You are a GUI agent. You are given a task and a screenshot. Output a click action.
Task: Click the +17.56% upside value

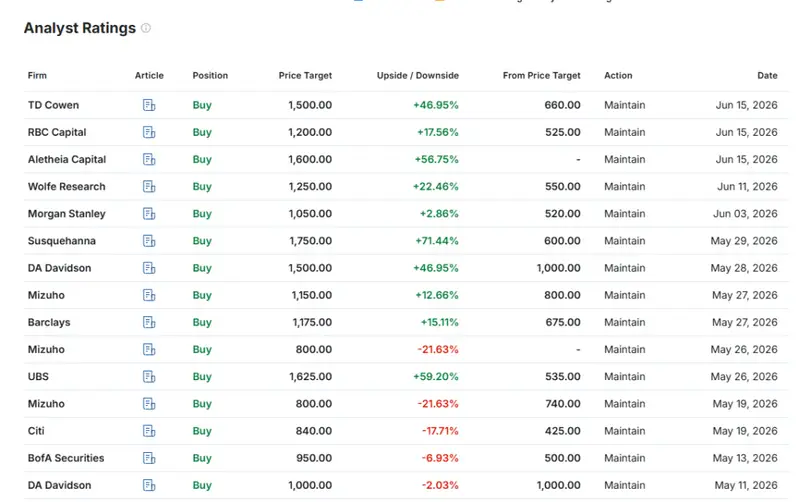(438, 132)
